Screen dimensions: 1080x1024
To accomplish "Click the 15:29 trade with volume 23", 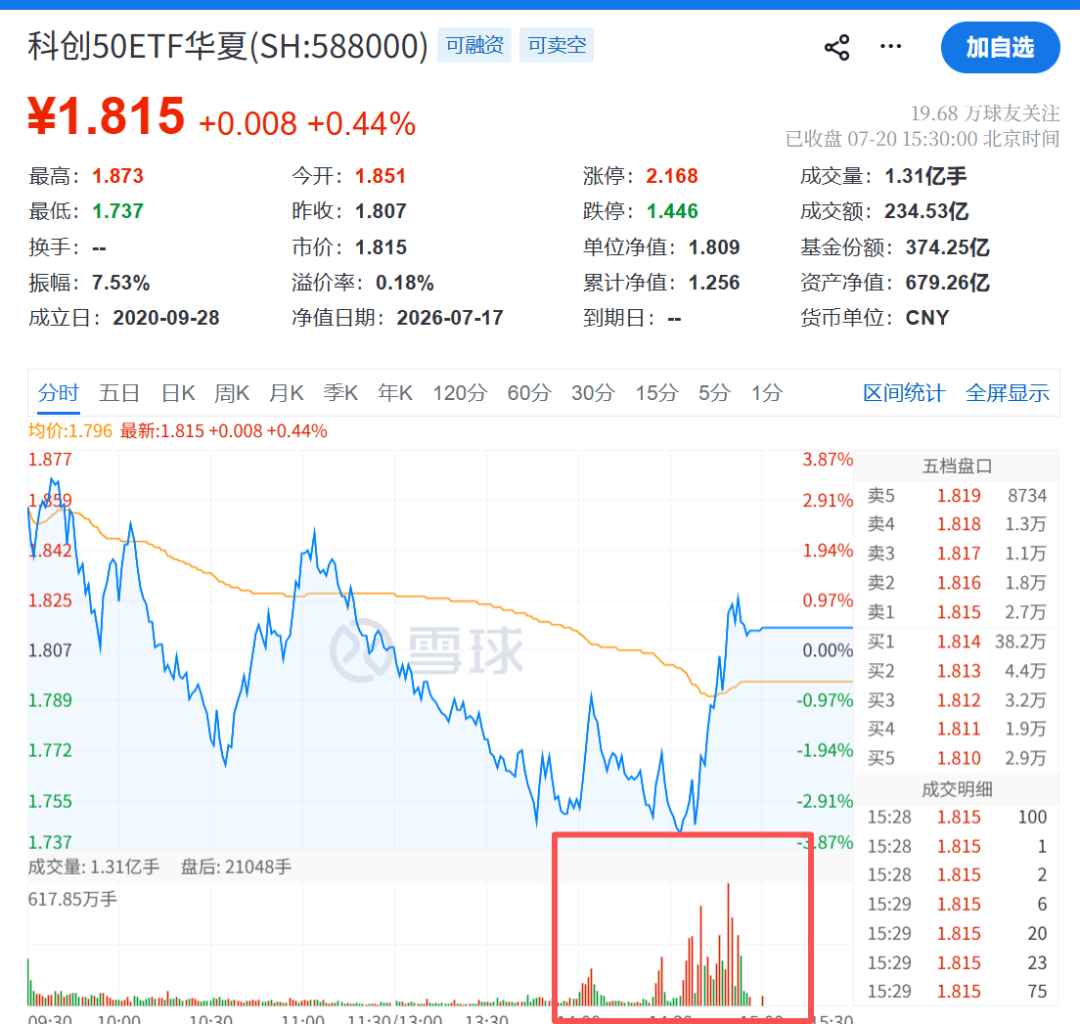I will (x=957, y=963).
